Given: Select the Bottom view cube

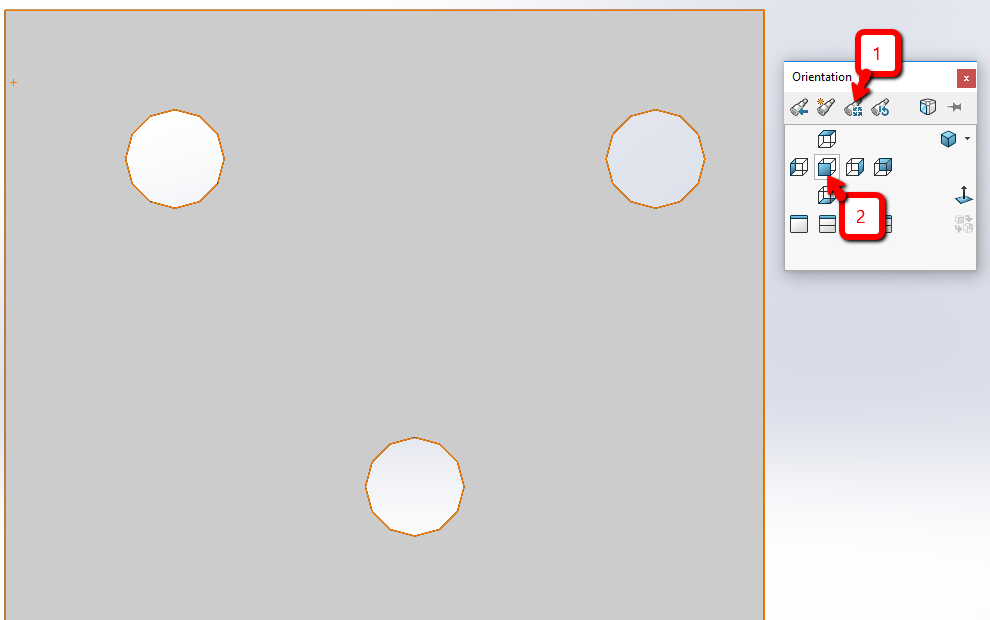Looking at the screenshot, I should point(826,195).
